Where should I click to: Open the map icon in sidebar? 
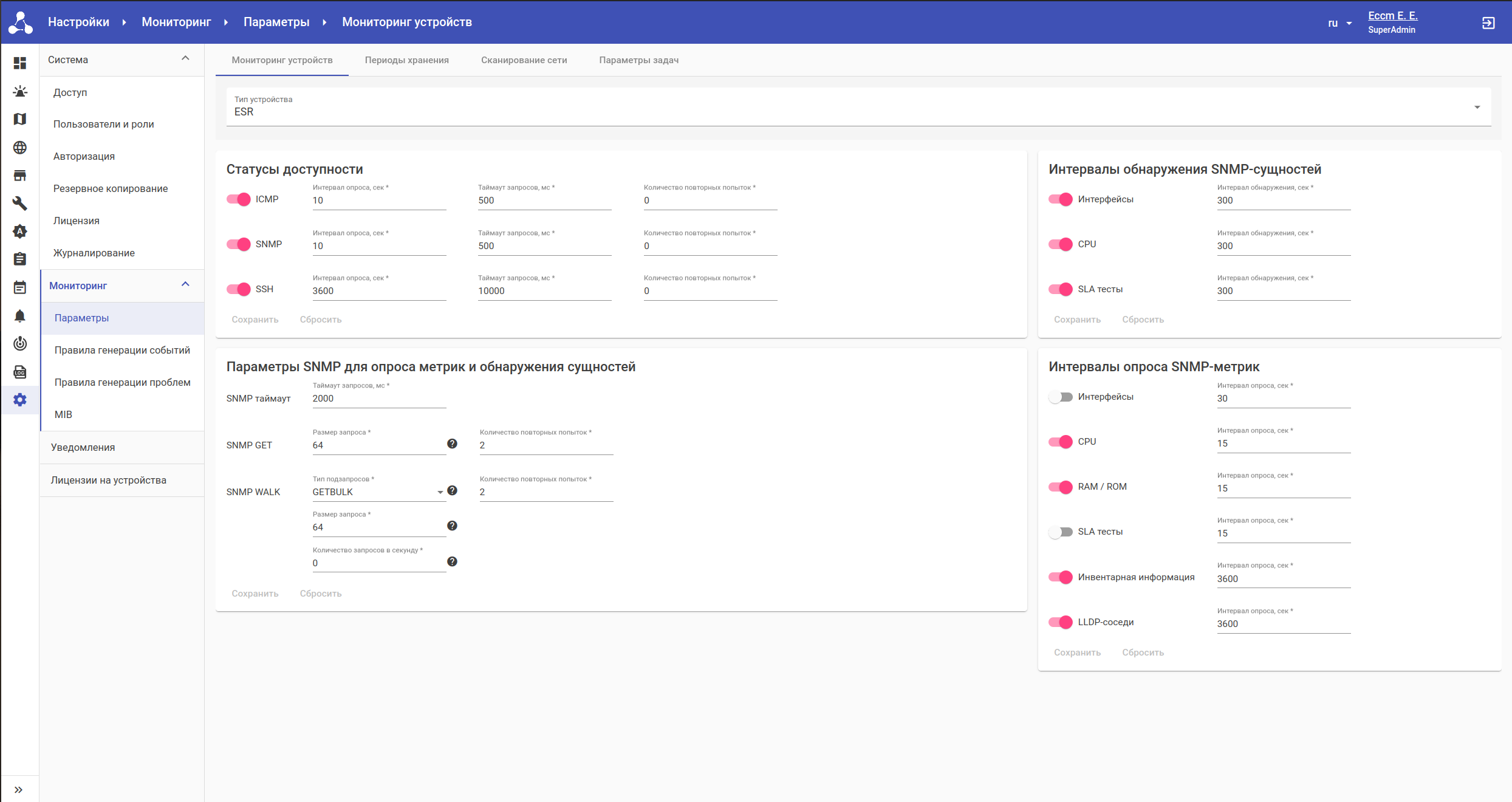click(x=20, y=119)
